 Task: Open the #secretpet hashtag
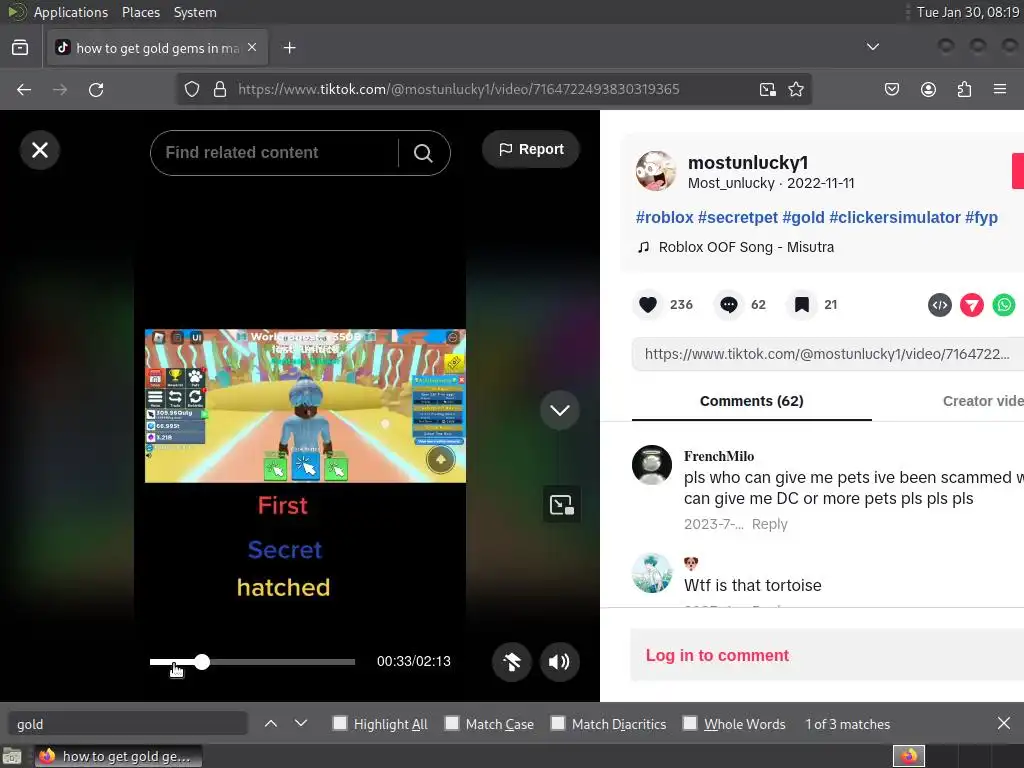point(737,217)
